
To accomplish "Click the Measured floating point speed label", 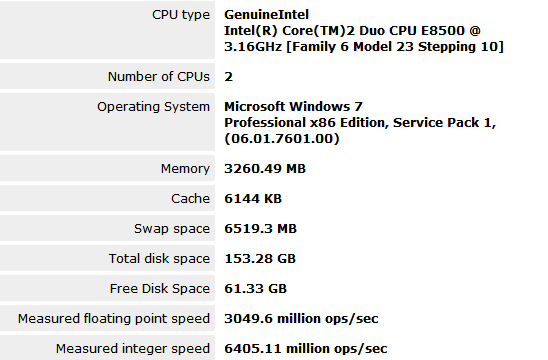I will [114, 319].
